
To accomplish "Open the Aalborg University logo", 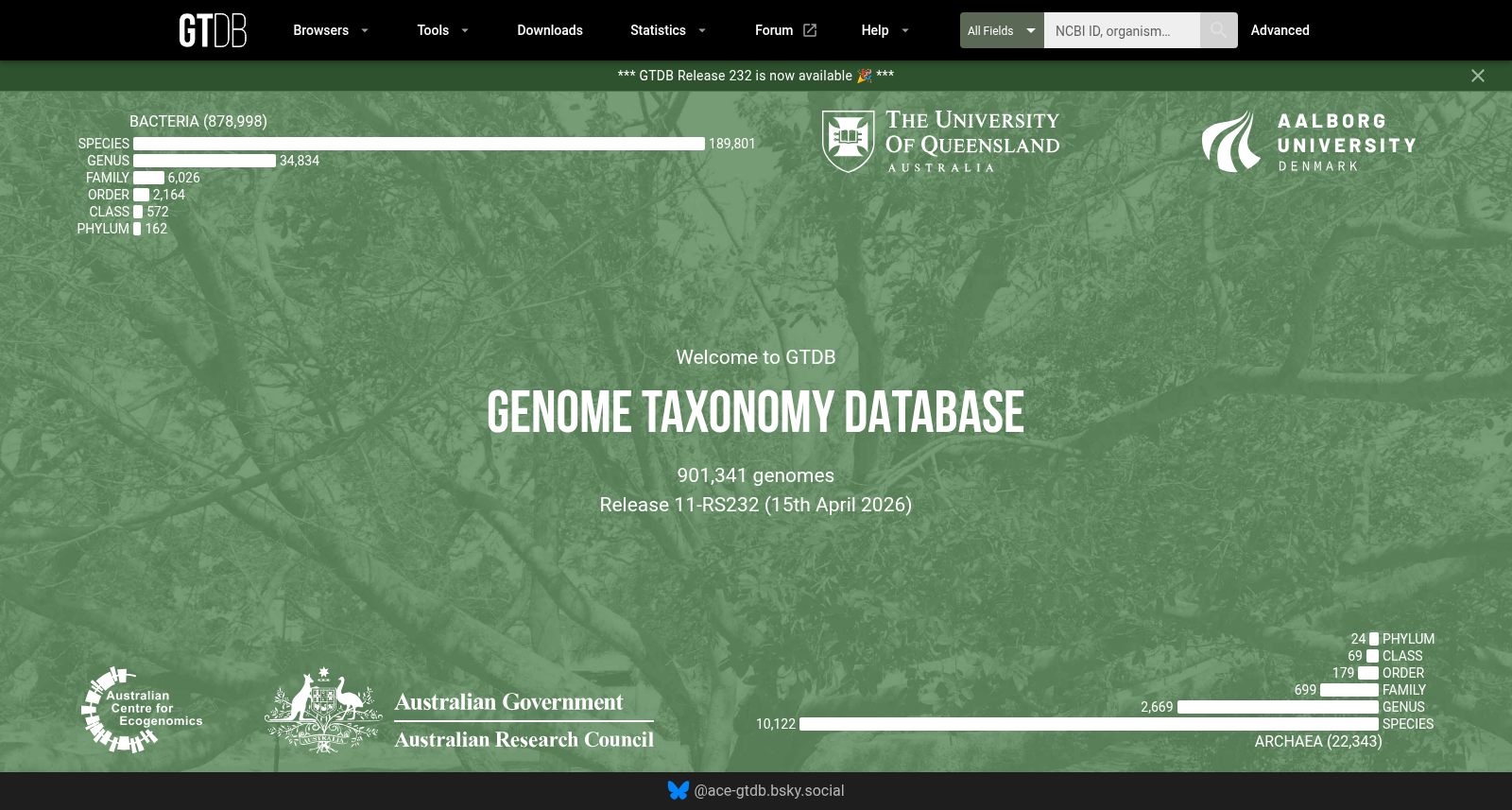I will point(1309,142).
